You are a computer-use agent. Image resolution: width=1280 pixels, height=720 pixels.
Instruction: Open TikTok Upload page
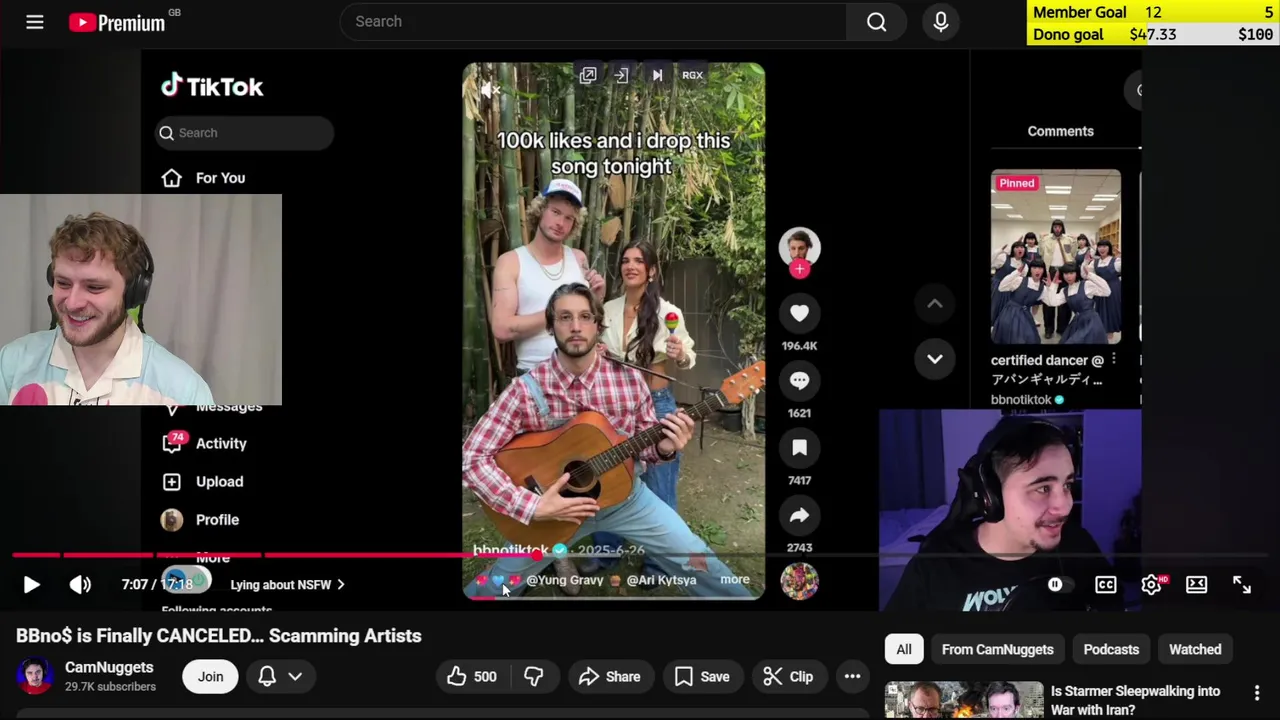click(x=203, y=482)
